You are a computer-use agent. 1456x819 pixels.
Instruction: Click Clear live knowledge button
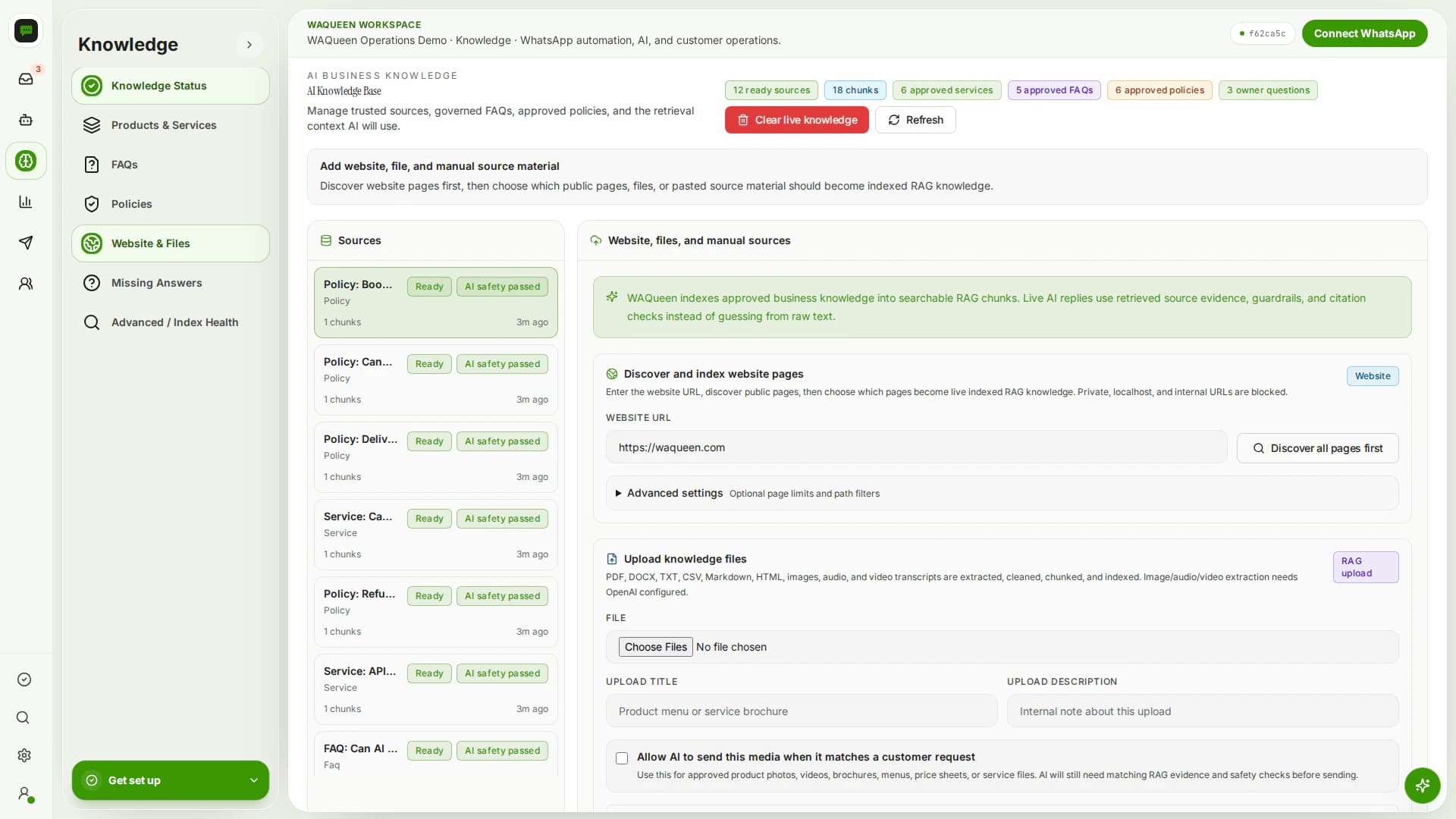[796, 120]
